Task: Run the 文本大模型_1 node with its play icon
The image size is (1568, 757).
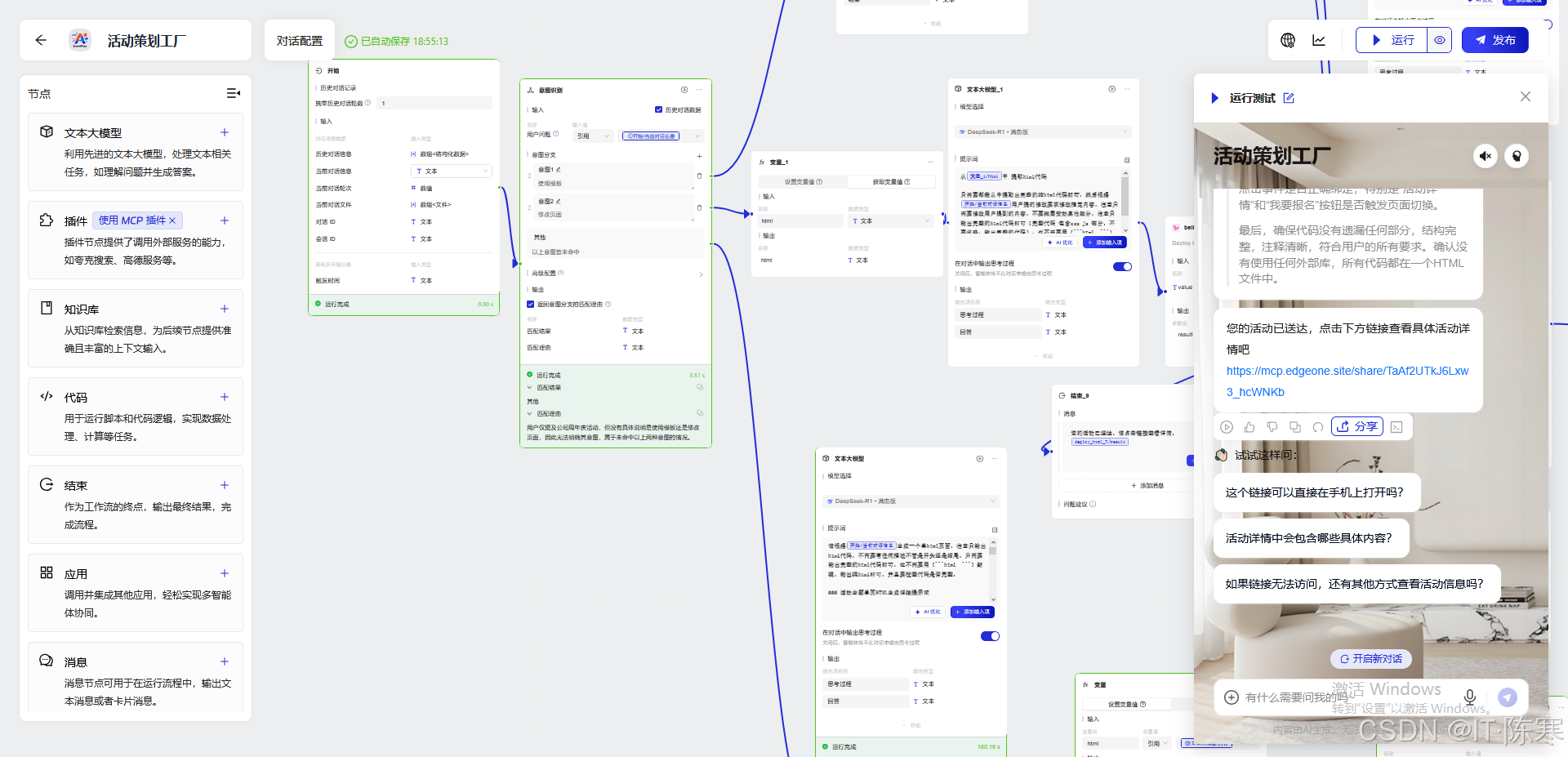Action: [1111, 89]
